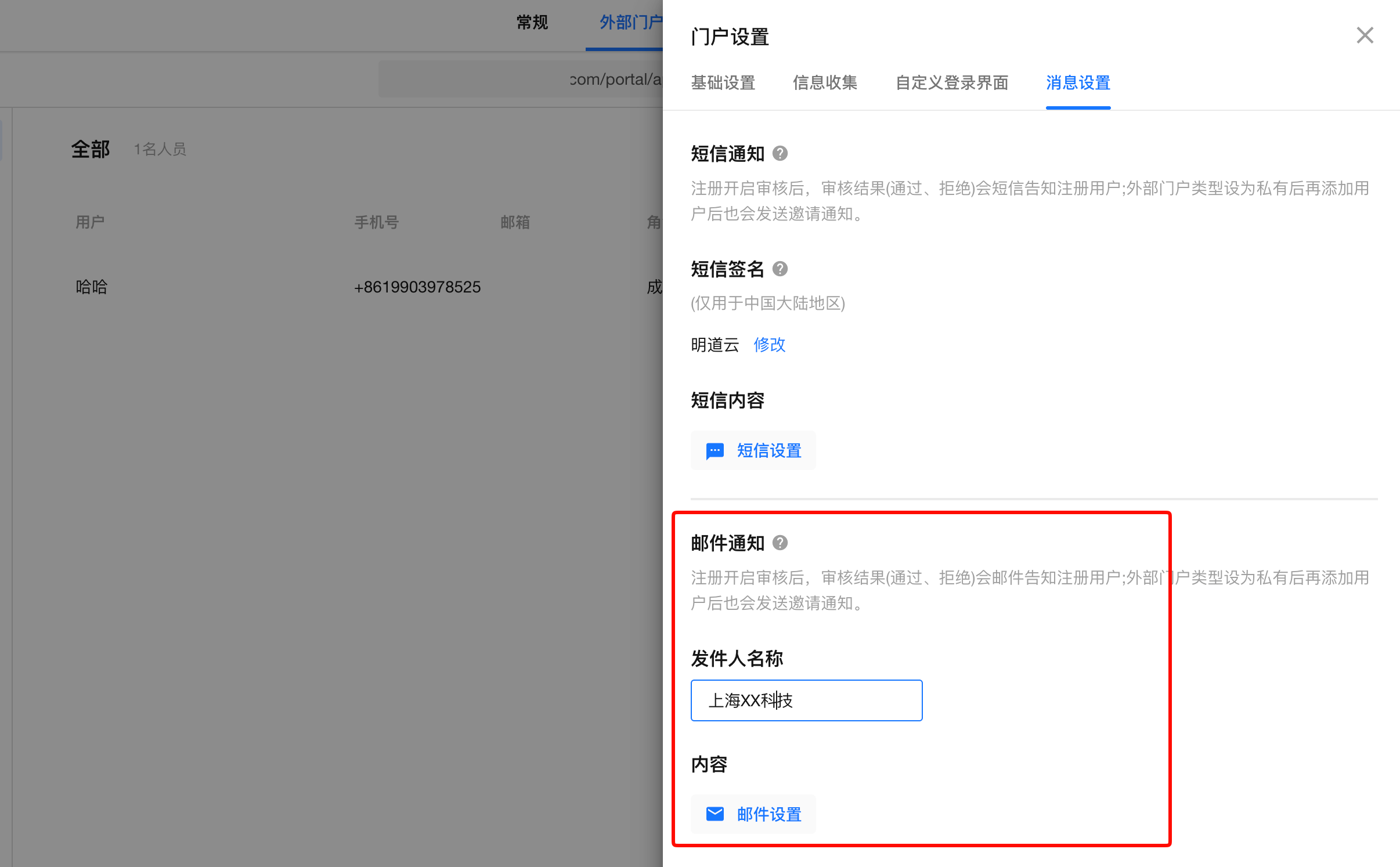The image size is (1400, 867).
Task: Click the phone number +8619903978525
Action: [x=417, y=287]
